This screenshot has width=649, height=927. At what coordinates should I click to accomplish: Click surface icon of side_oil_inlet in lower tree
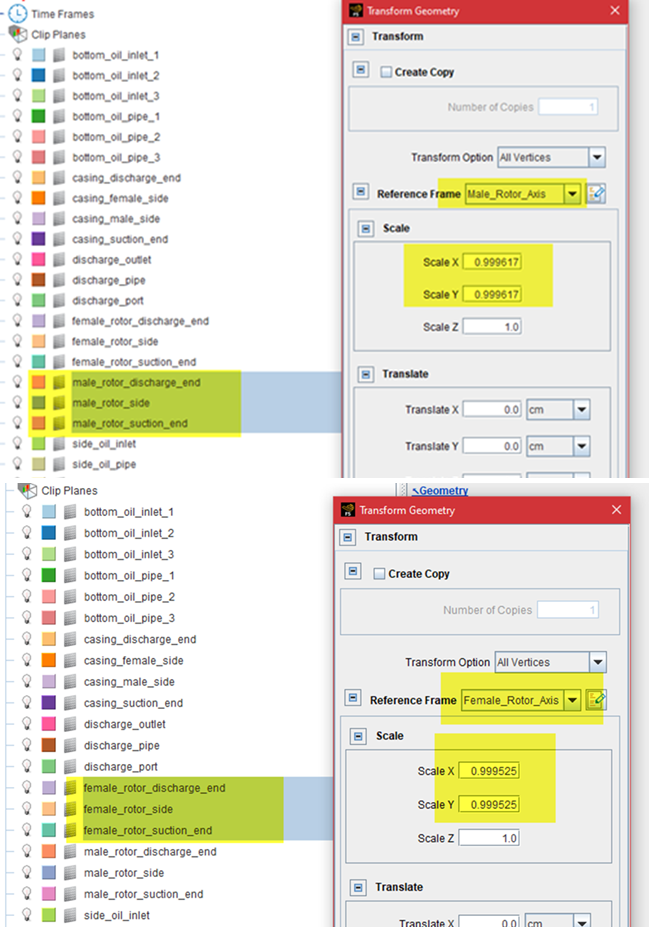pyautogui.click(x=70, y=915)
